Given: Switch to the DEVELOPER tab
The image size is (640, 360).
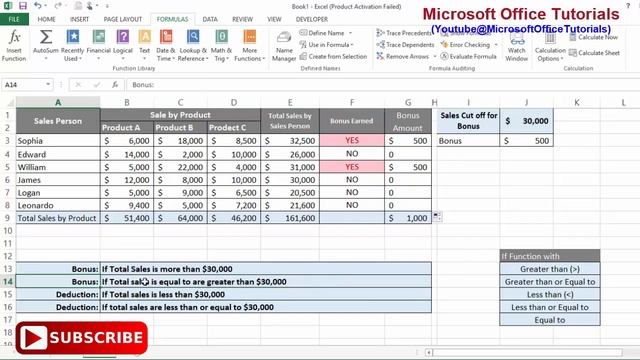Looking at the screenshot, I should click(311, 19).
